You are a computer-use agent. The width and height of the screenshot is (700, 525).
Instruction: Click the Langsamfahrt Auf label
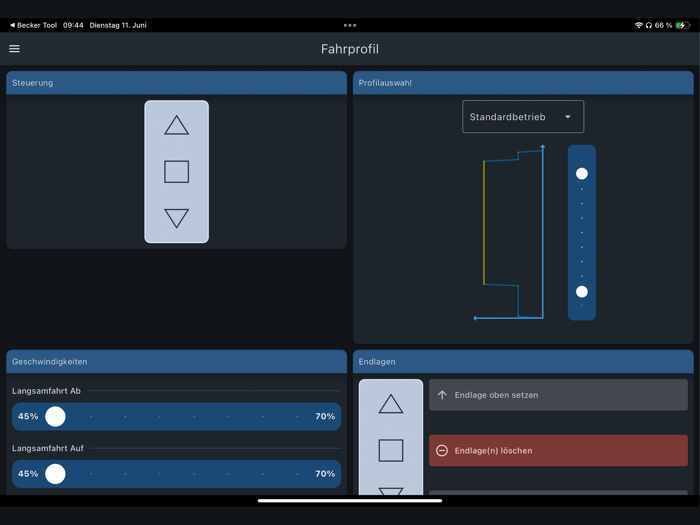coord(48,448)
